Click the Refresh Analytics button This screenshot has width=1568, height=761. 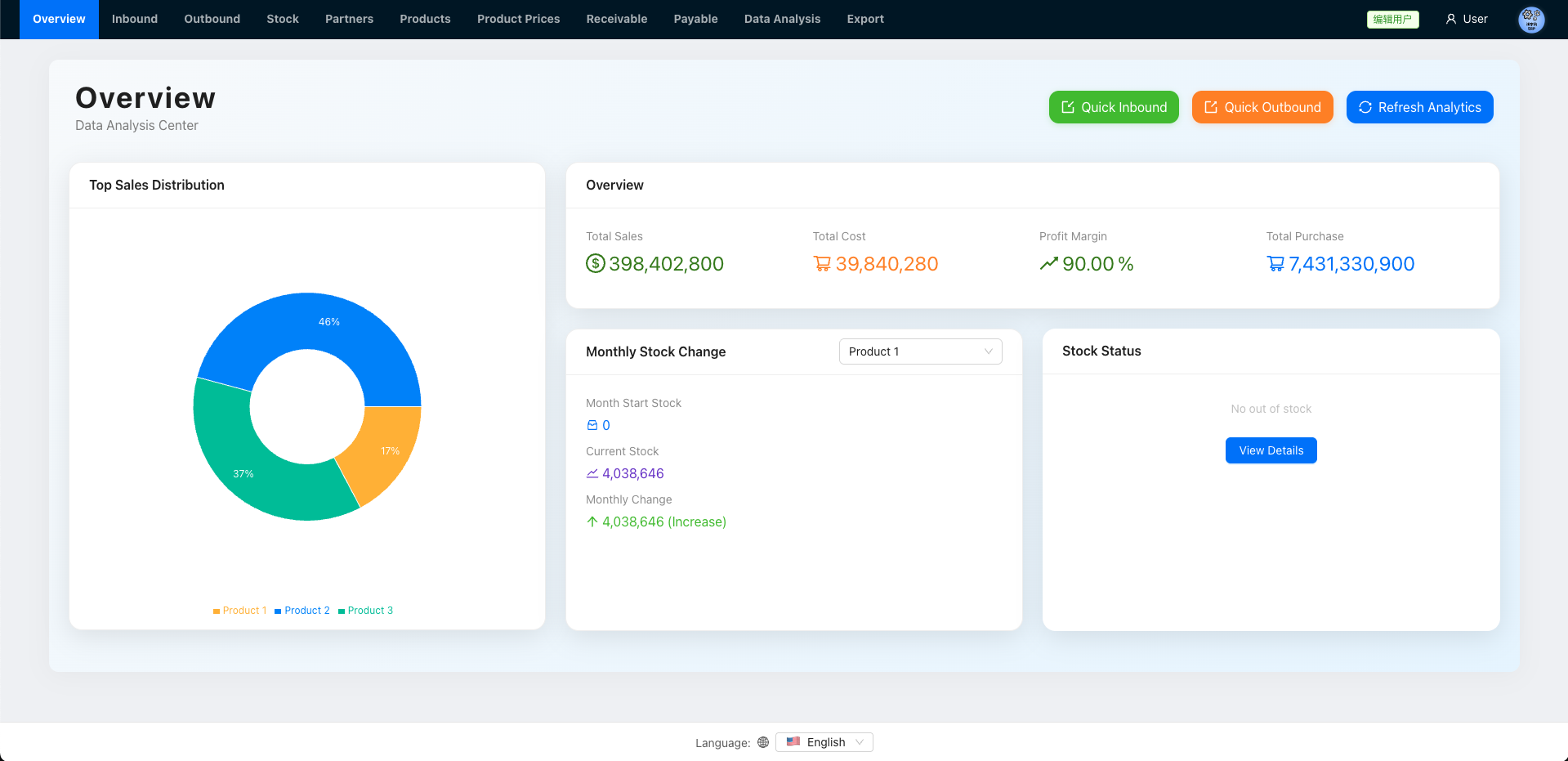pos(1419,107)
